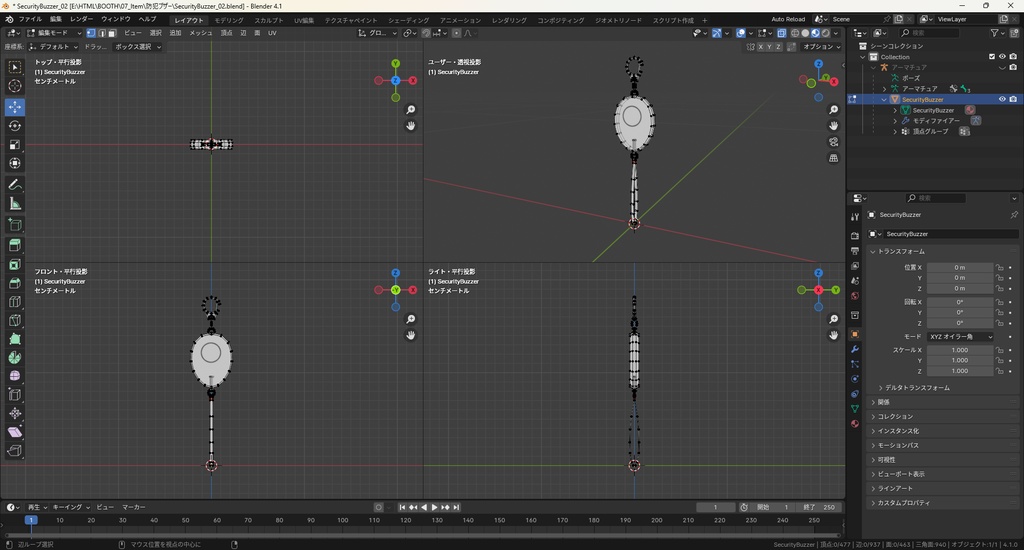Open the box select drag dropdown
Image resolution: width=1024 pixels, height=550 pixels.
[138, 47]
